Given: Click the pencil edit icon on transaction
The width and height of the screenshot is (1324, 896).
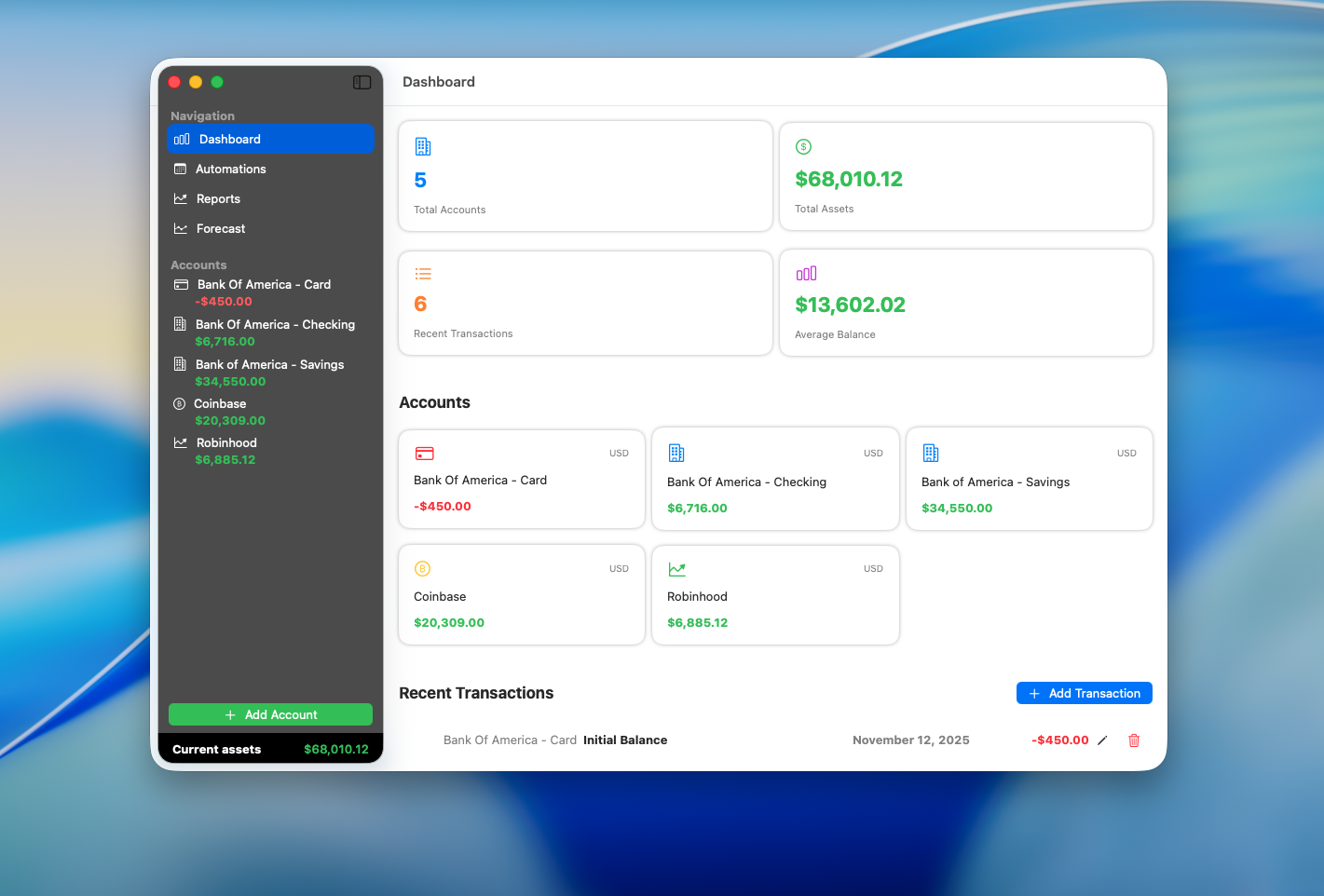Looking at the screenshot, I should click(x=1102, y=740).
